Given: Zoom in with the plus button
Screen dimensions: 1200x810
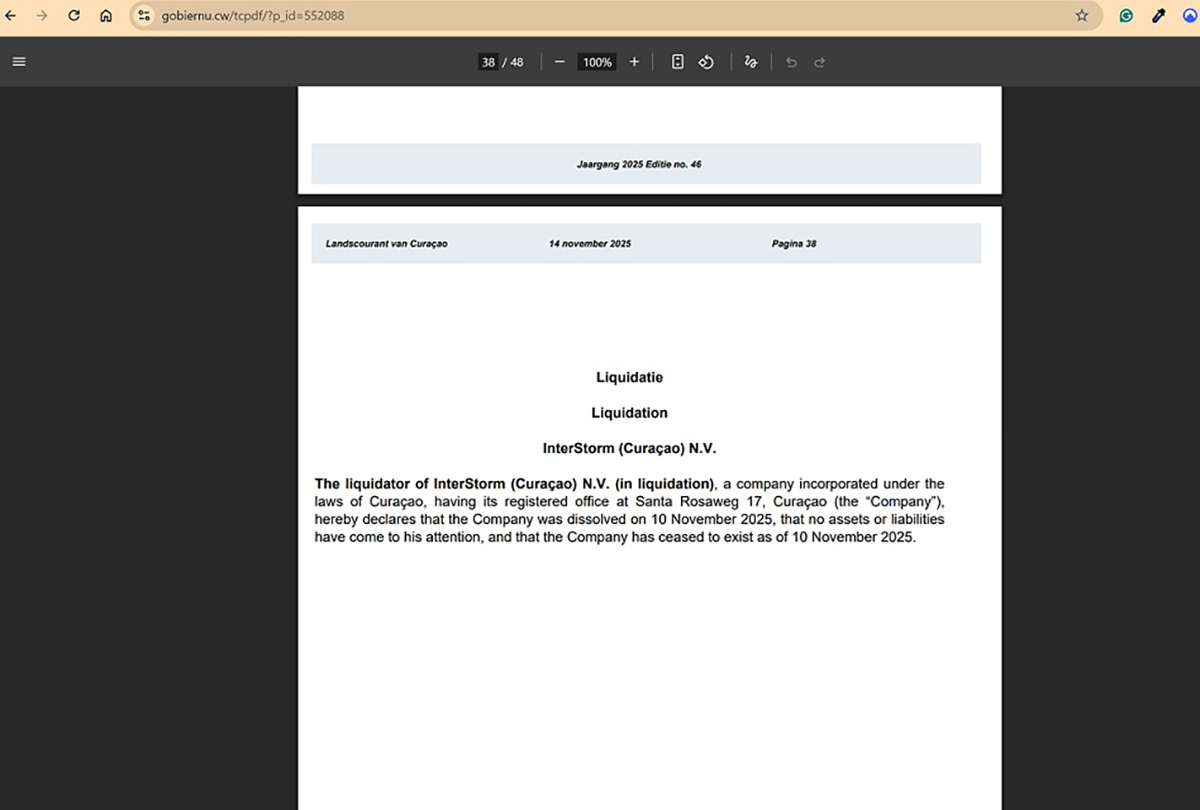Looking at the screenshot, I should [634, 62].
